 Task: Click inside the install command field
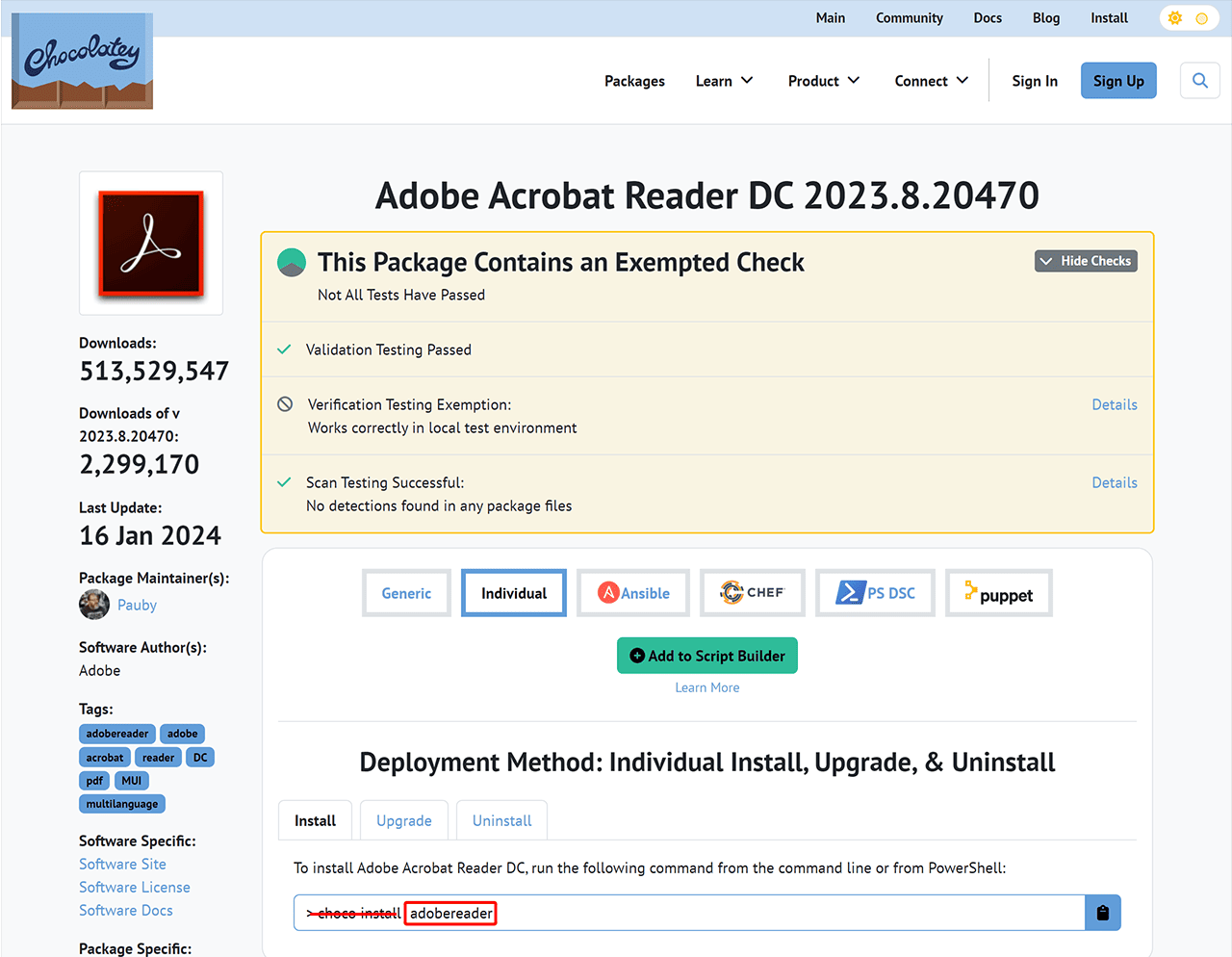[770, 913]
